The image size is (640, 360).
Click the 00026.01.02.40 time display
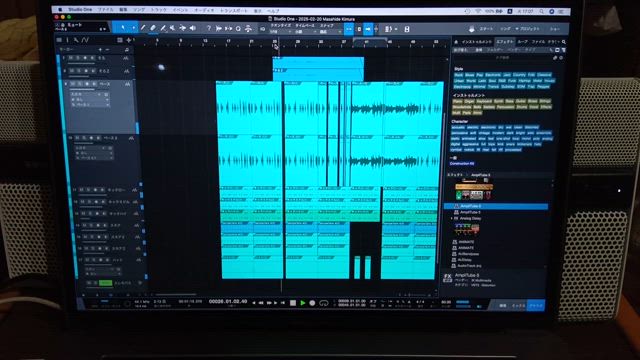coord(228,301)
